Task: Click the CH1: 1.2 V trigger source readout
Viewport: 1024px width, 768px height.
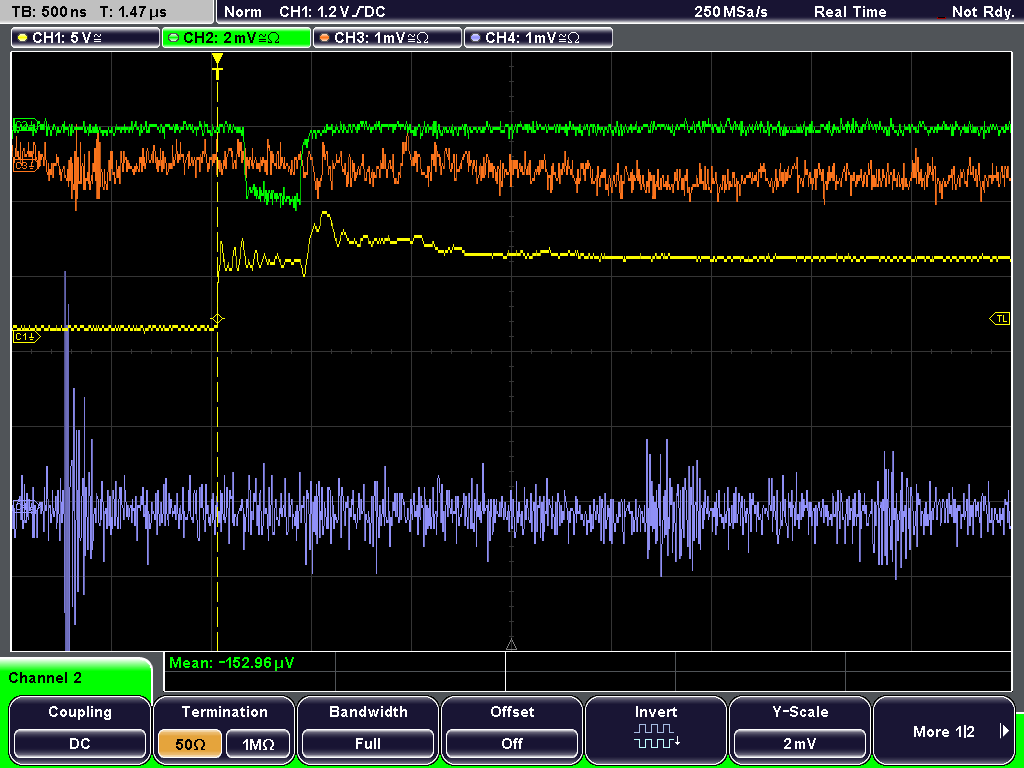Action: point(332,12)
